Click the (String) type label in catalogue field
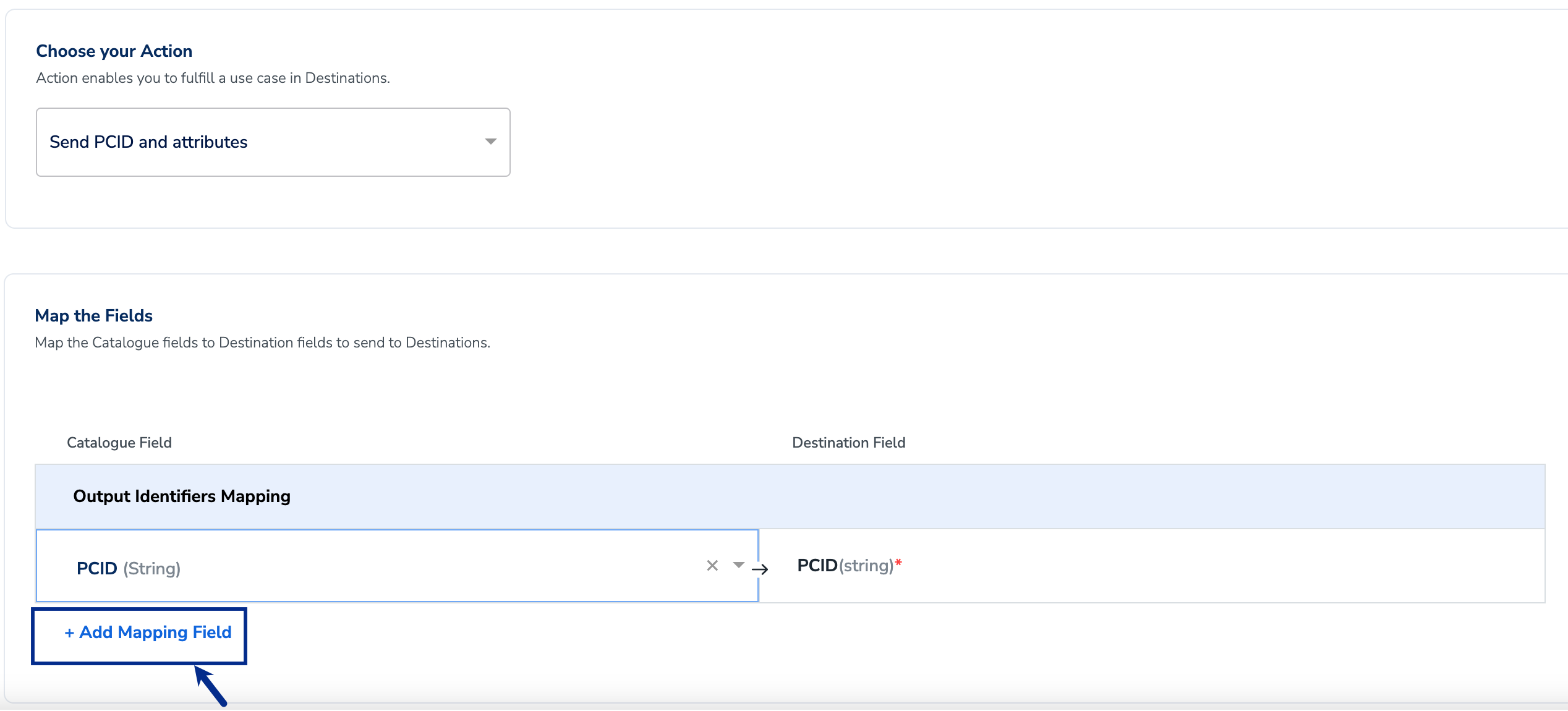The height and width of the screenshot is (711, 1568). tap(152, 569)
